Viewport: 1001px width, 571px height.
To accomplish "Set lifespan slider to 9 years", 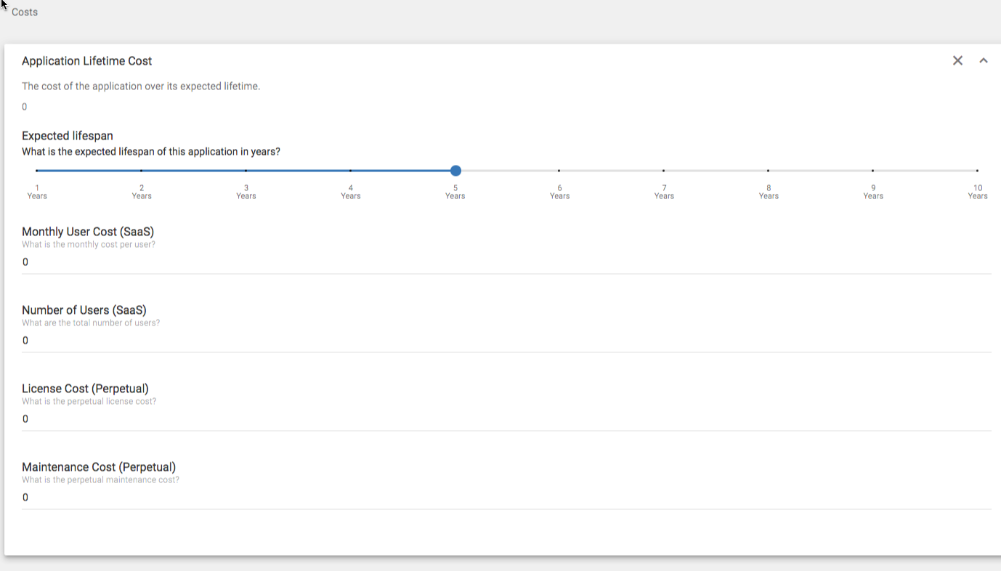I will [x=873, y=171].
